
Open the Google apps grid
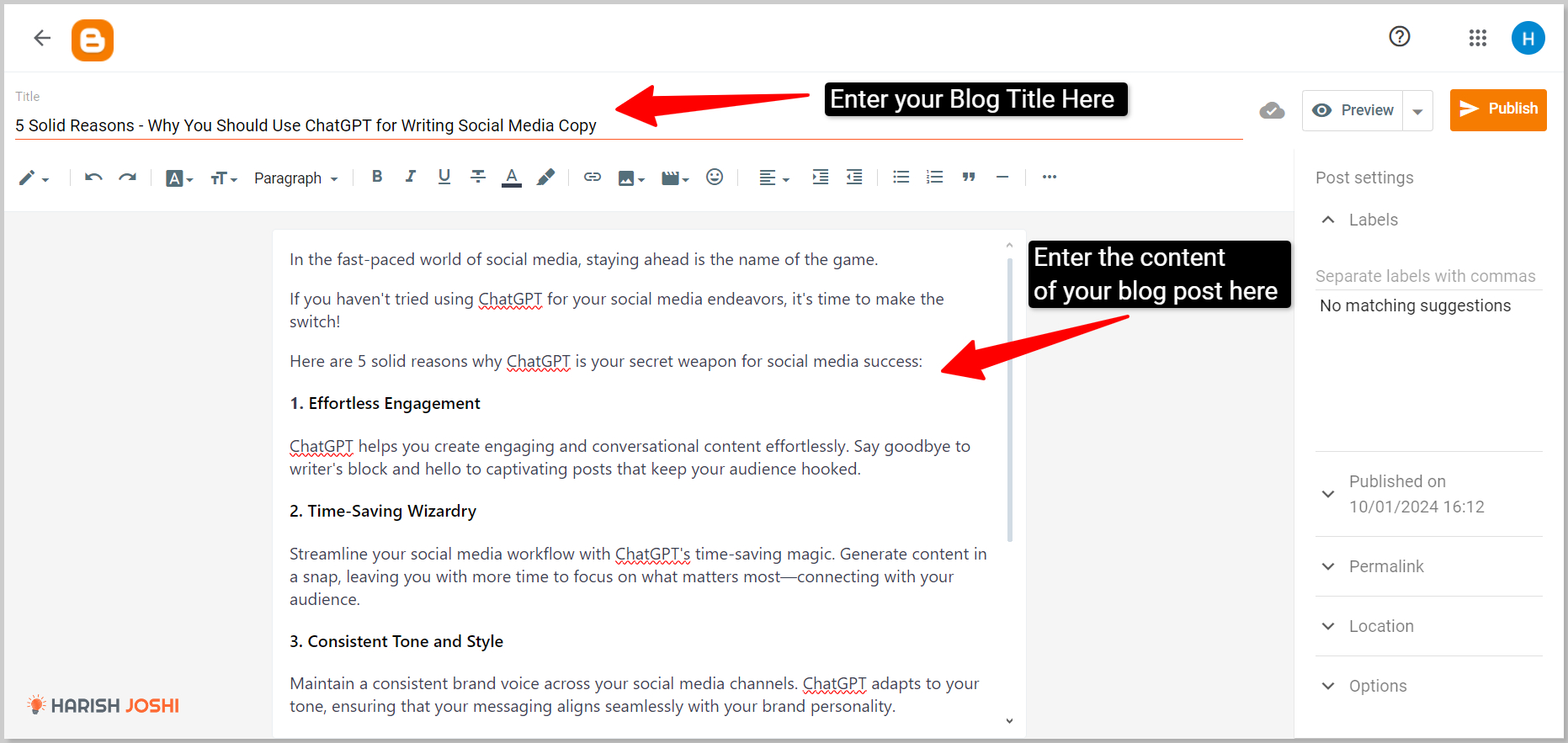coord(1478,38)
